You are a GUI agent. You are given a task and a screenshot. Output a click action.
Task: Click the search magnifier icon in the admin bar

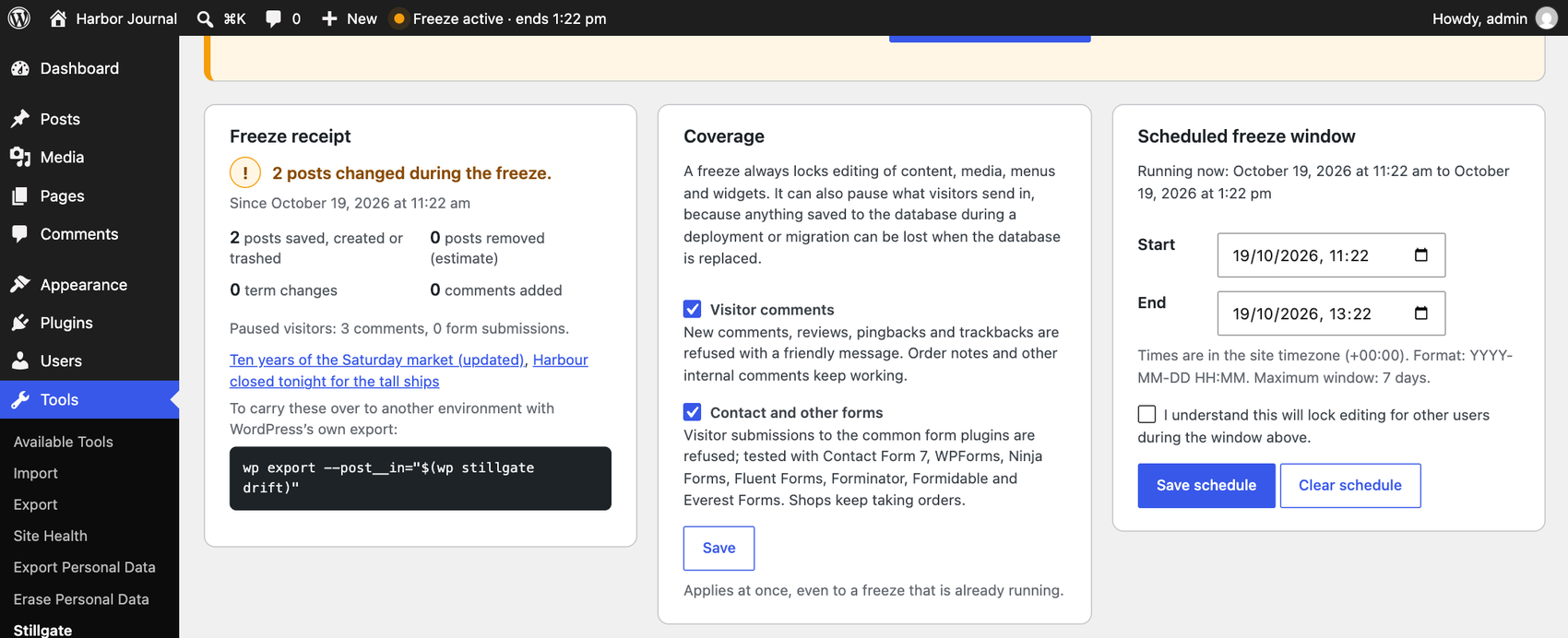205,18
